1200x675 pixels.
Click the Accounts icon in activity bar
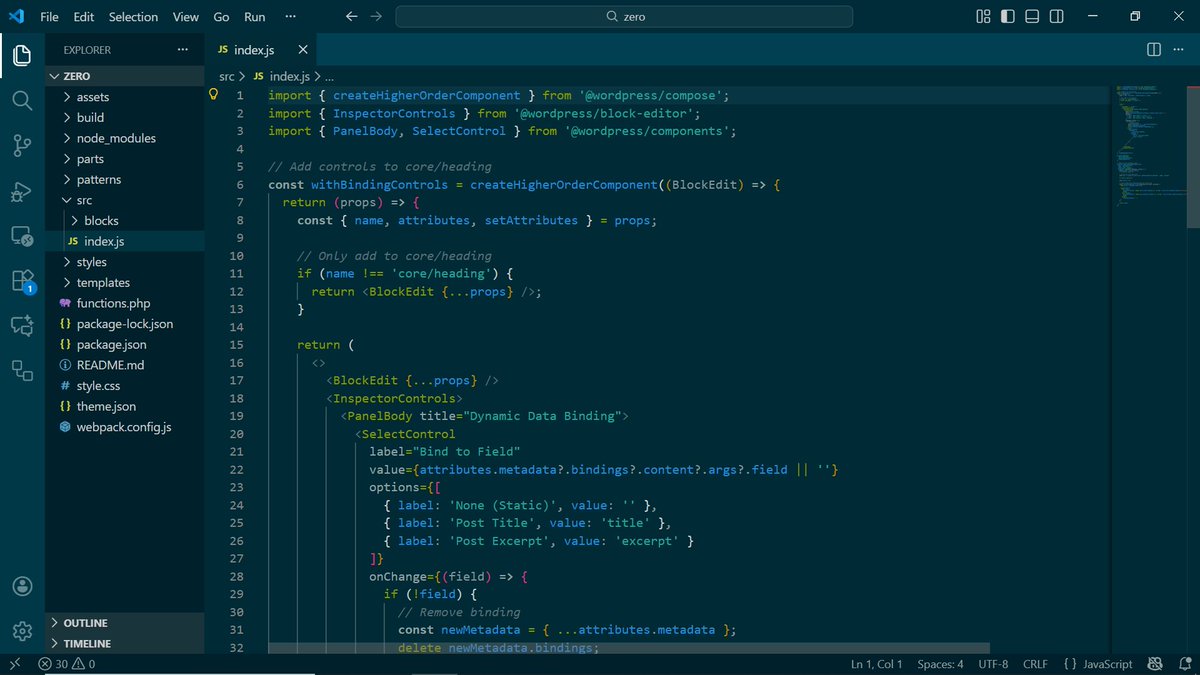[x=21, y=586]
